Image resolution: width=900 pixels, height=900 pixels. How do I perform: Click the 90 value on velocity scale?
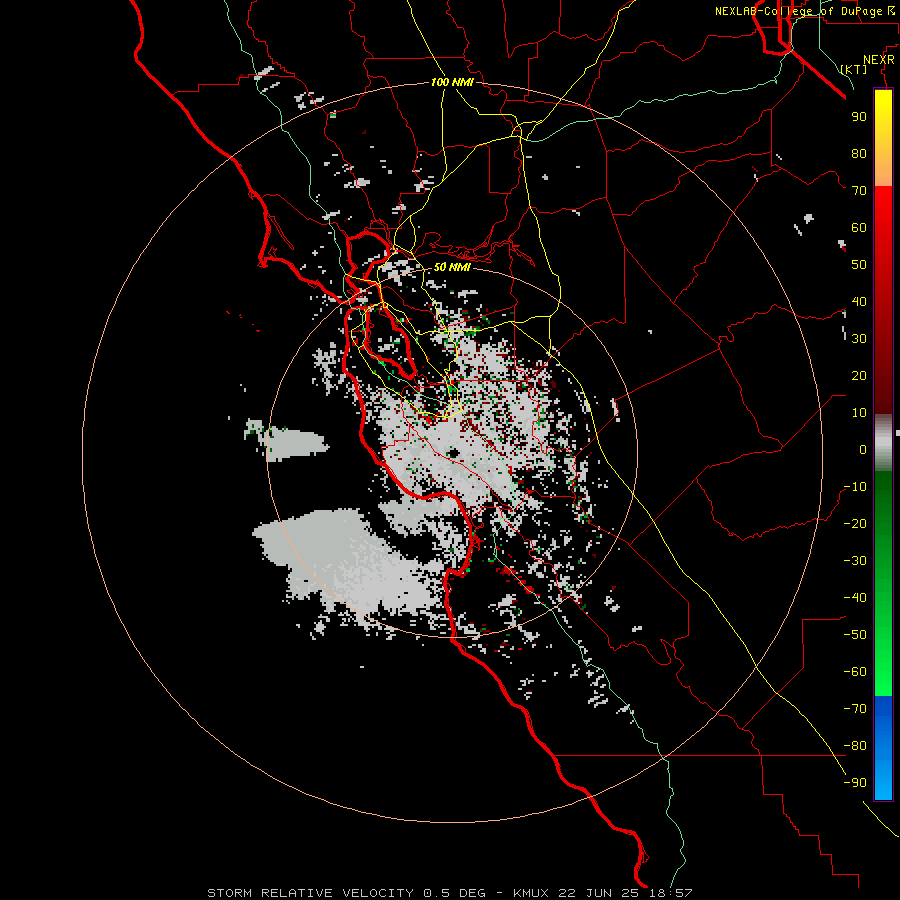[x=859, y=117]
